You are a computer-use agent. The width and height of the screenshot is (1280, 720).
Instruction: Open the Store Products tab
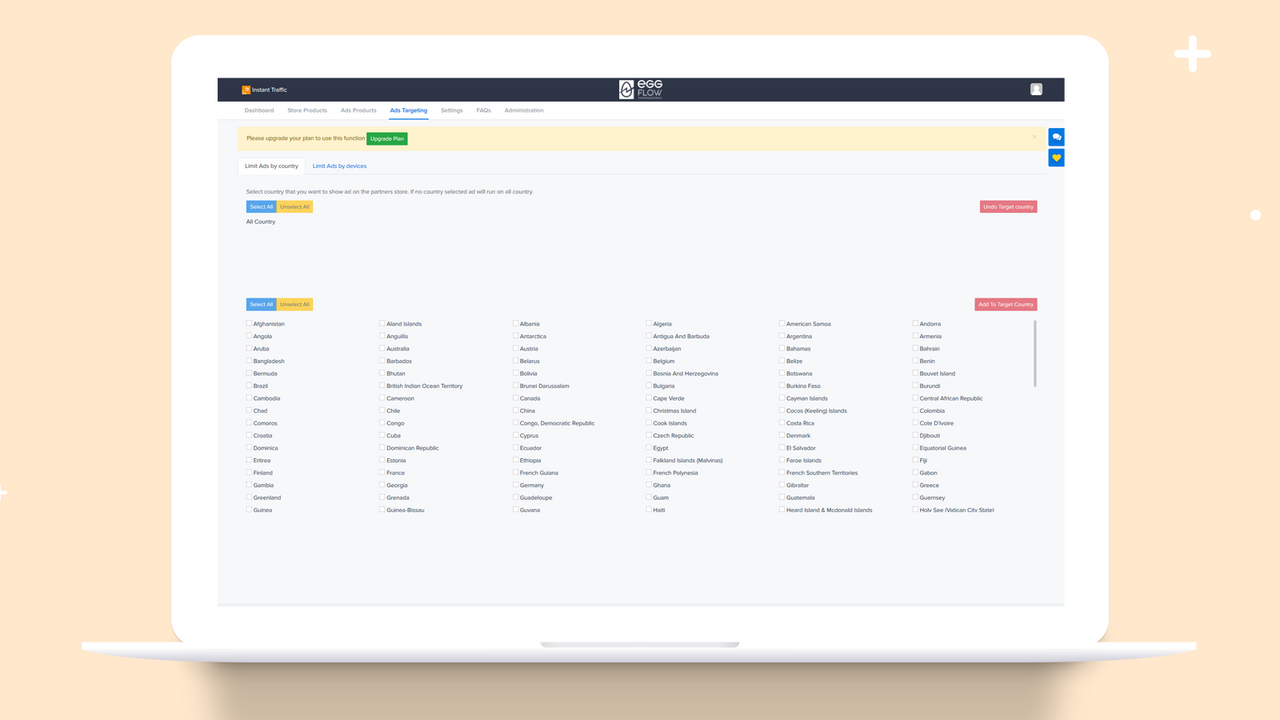pos(307,110)
